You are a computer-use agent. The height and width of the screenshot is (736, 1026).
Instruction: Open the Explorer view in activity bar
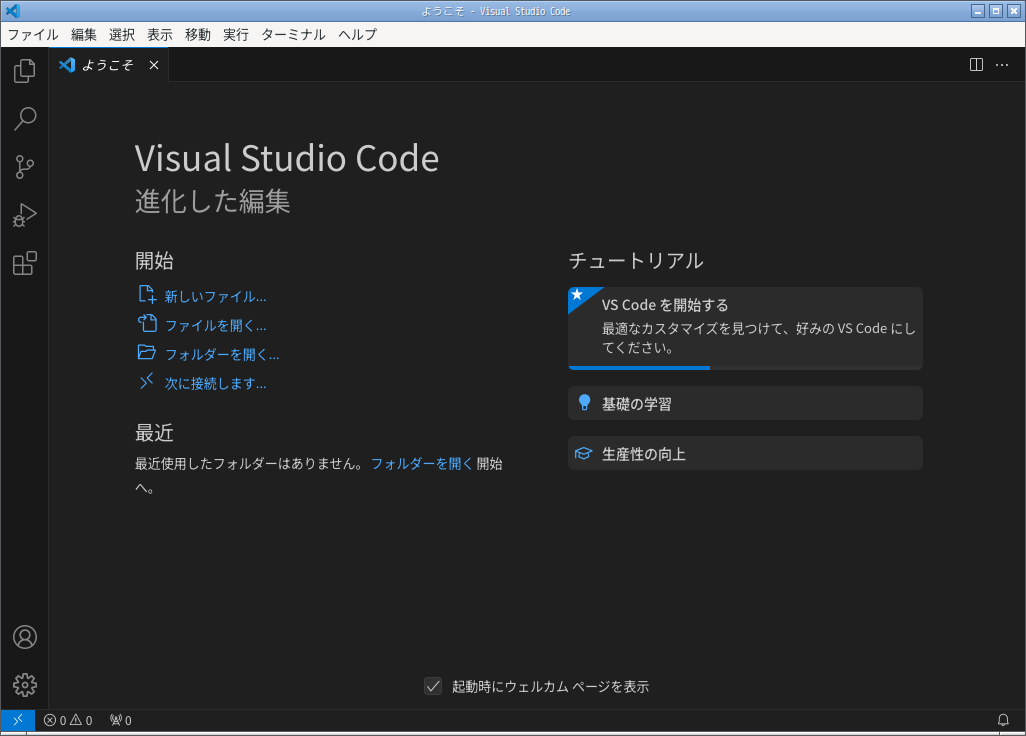24,71
